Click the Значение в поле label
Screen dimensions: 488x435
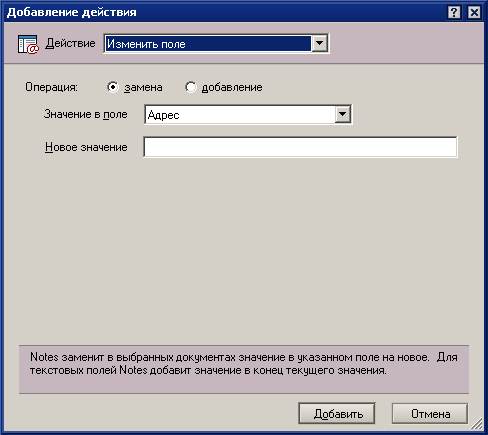(x=86, y=114)
